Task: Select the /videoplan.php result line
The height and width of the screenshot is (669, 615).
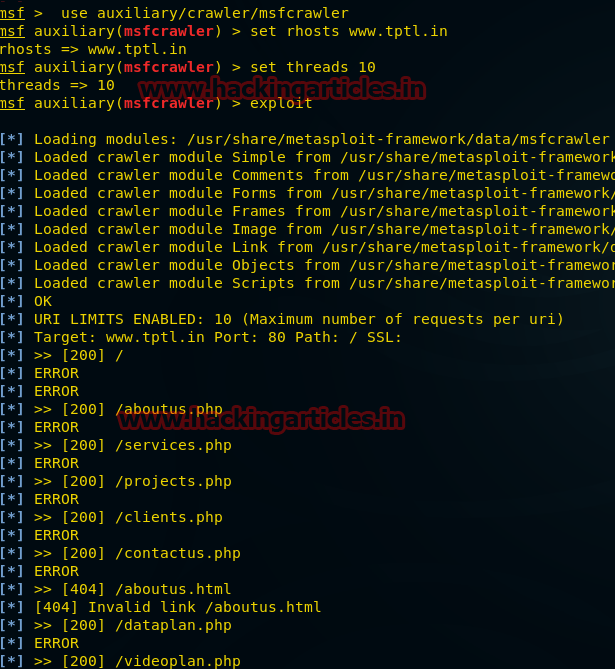Action: coord(137,661)
